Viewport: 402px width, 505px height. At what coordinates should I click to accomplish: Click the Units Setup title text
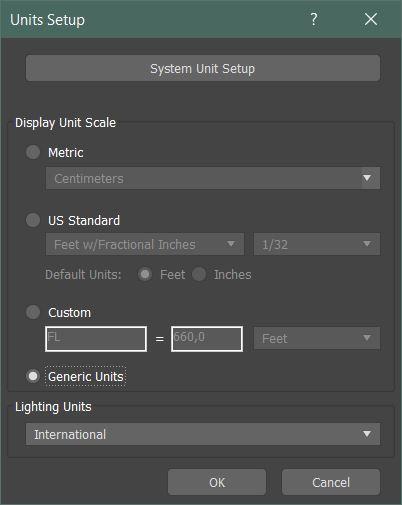click(x=47, y=20)
